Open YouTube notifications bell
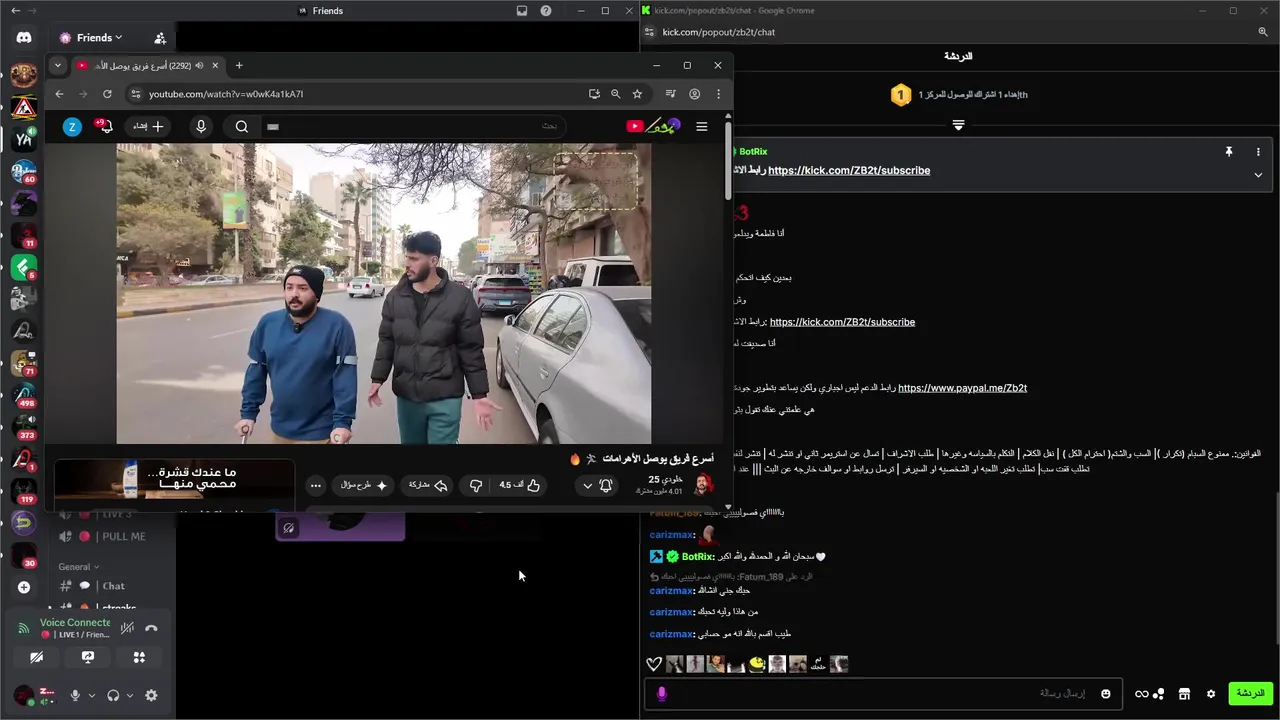1280x720 pixels. tap(104, 126)
